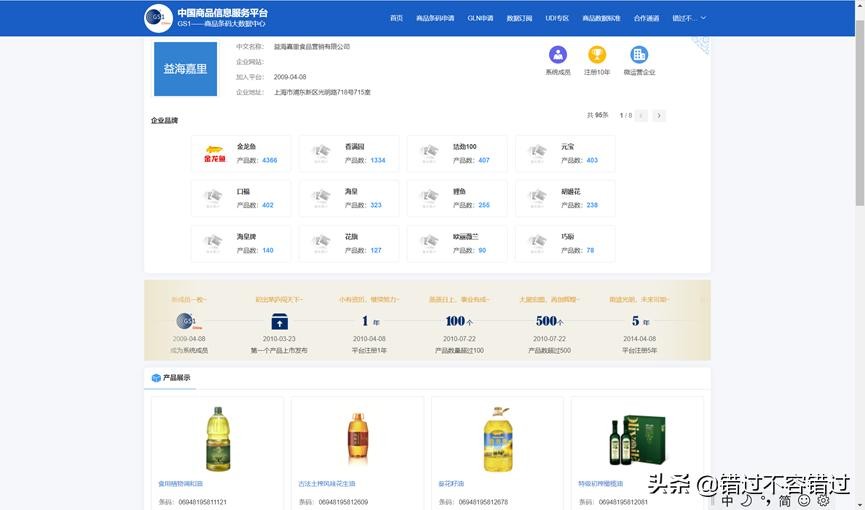Viewport: 865px width, 510px height.
Task: Expand the user account dropdown in header
Action: click(689, 18)
